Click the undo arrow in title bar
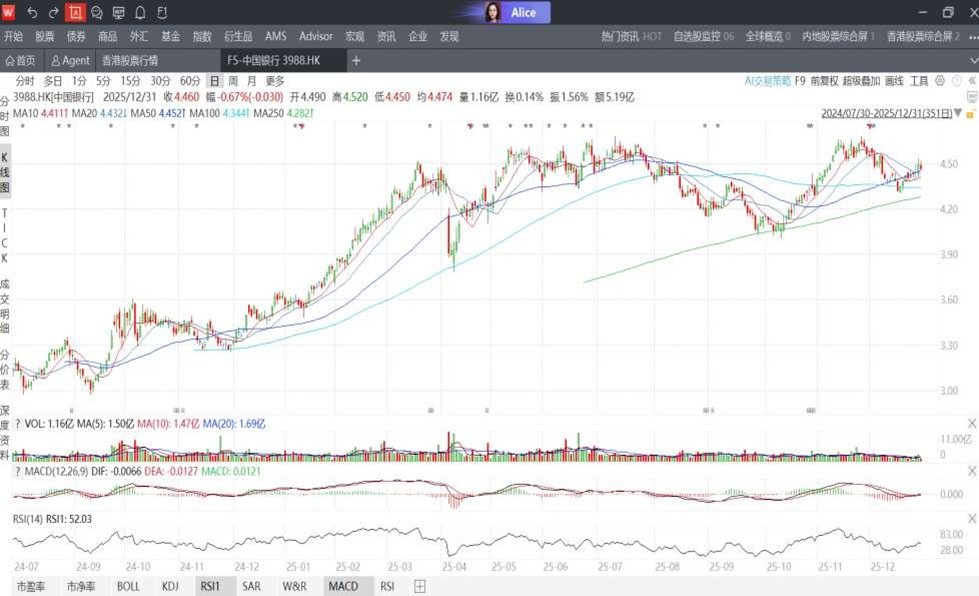979x596 pixels. coord(32,13)
